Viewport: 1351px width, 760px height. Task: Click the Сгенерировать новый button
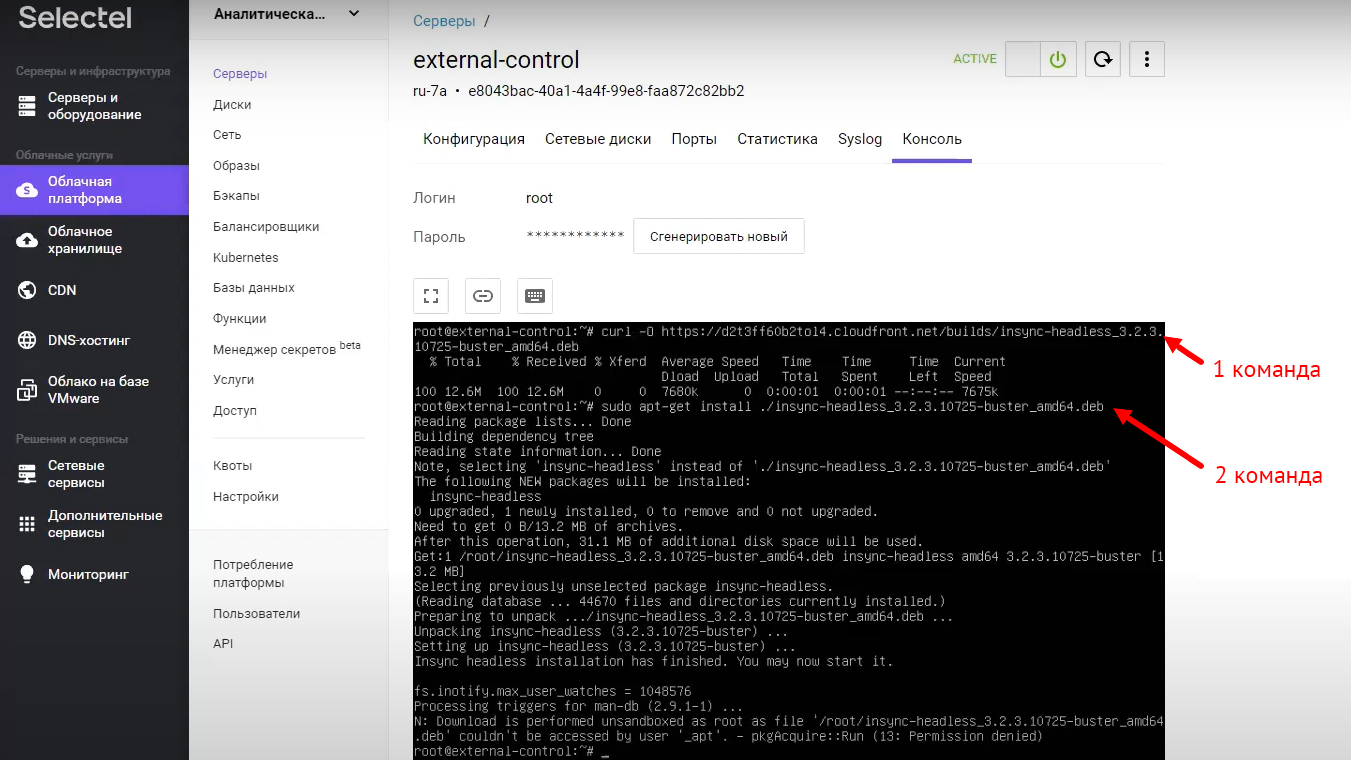tap(719, 237)
